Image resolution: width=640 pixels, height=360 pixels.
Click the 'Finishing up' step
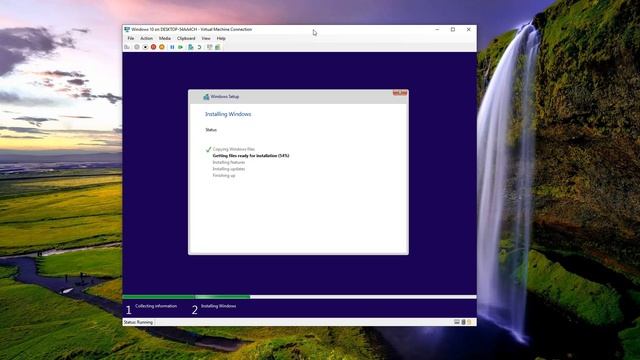224,176
